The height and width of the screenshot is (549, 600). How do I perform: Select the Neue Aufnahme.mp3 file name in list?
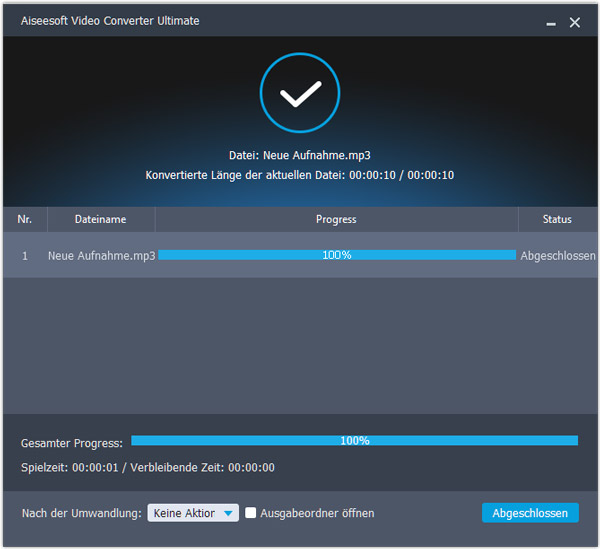(101, 255)
